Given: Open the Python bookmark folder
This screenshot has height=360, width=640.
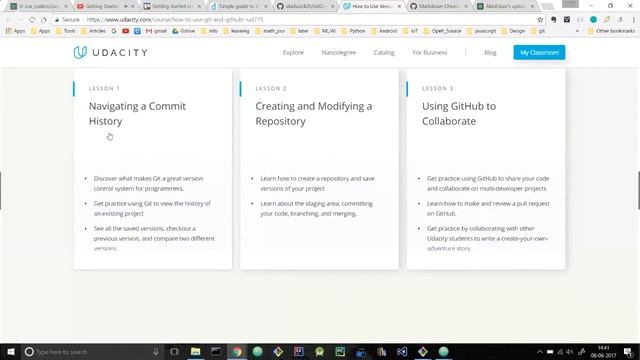Looking at the screenshot, I should (x=353, y=31).
